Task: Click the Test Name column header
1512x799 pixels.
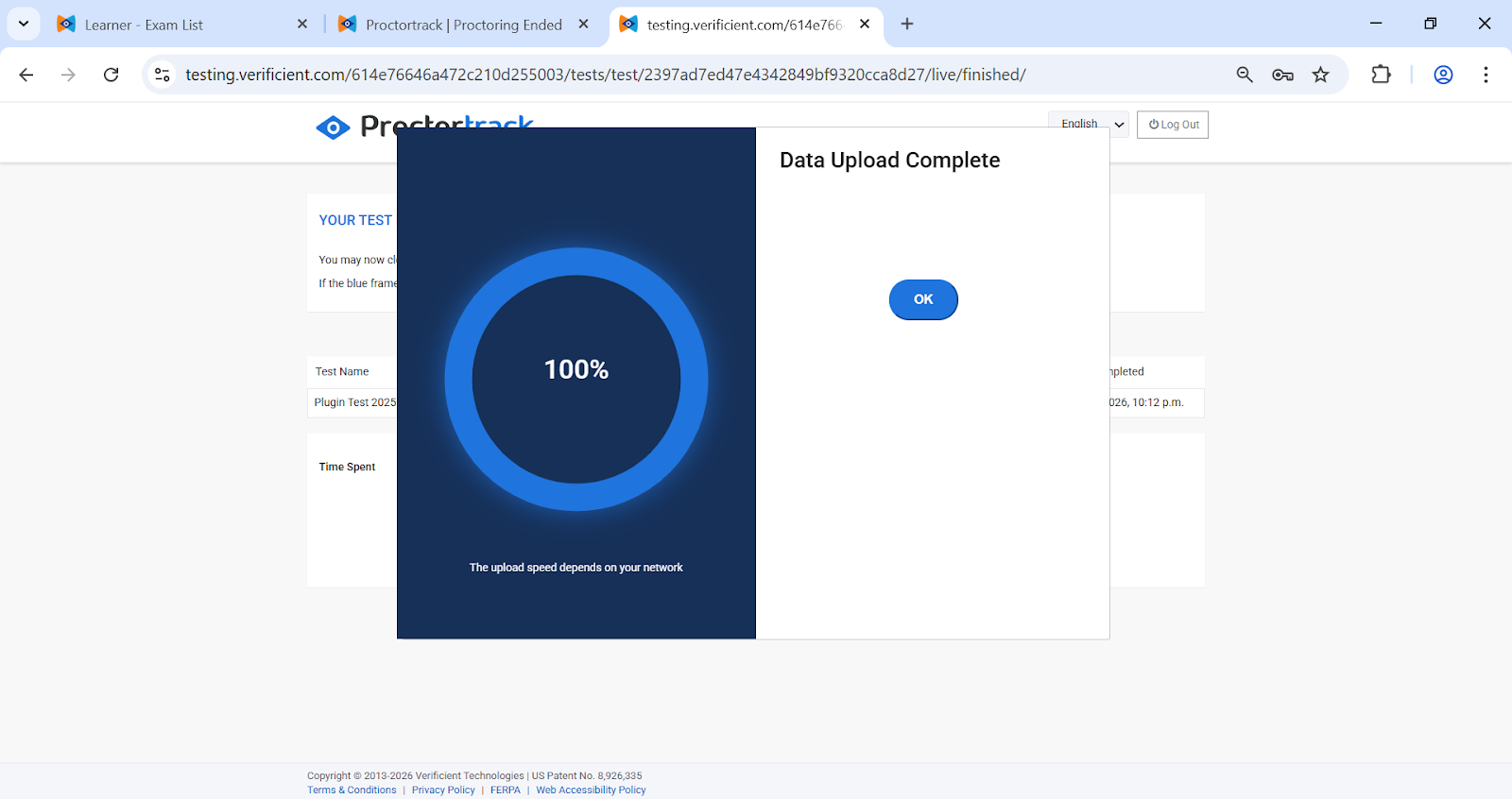Action: point(342,372)
